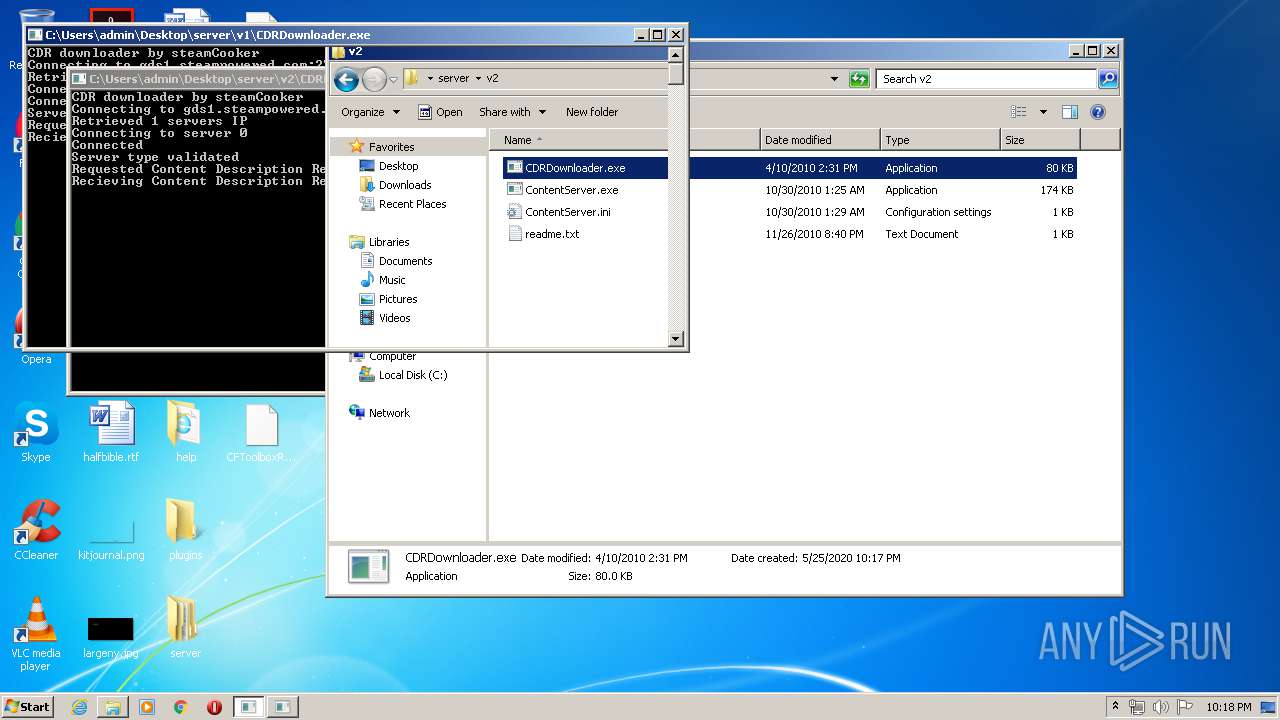Open Explorer help question mark icon
1280x720 pixels.
[x=1098, y=112]
